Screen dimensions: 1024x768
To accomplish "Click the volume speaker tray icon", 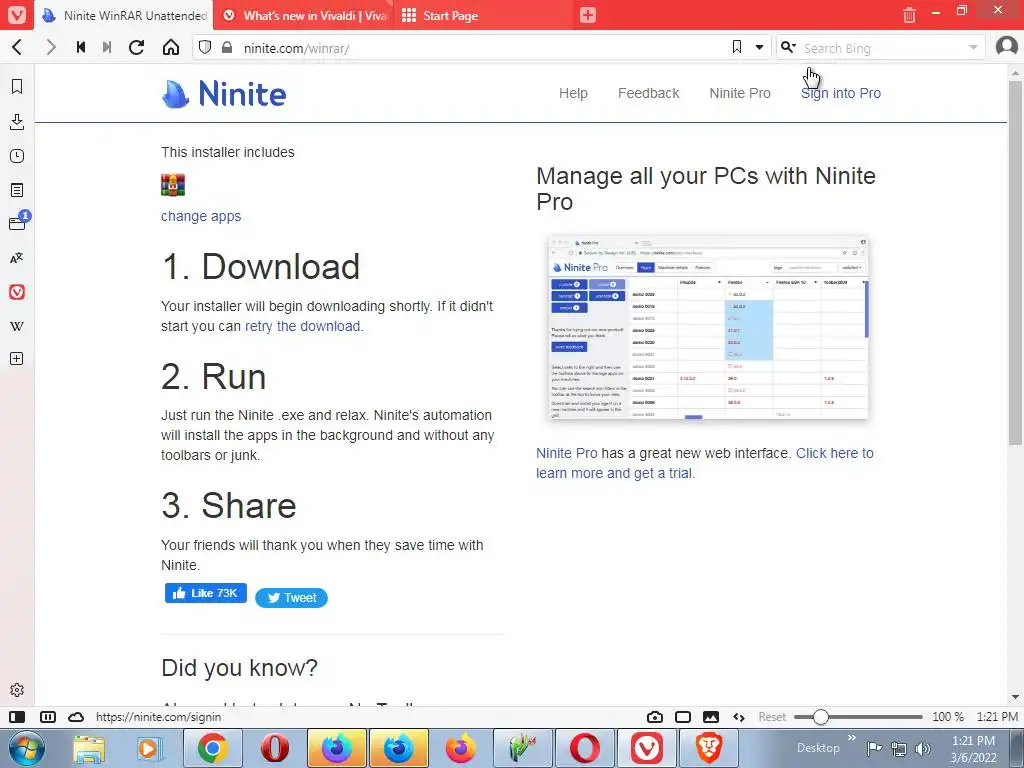I will (x=923, y=748).
